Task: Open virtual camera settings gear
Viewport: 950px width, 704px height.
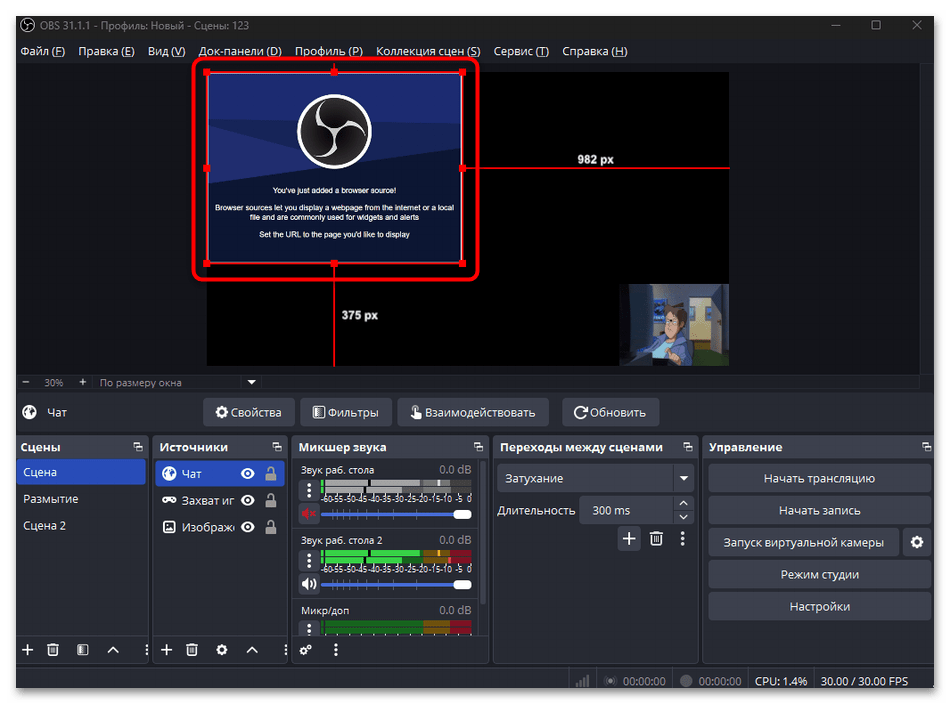Action: [917, 543]
